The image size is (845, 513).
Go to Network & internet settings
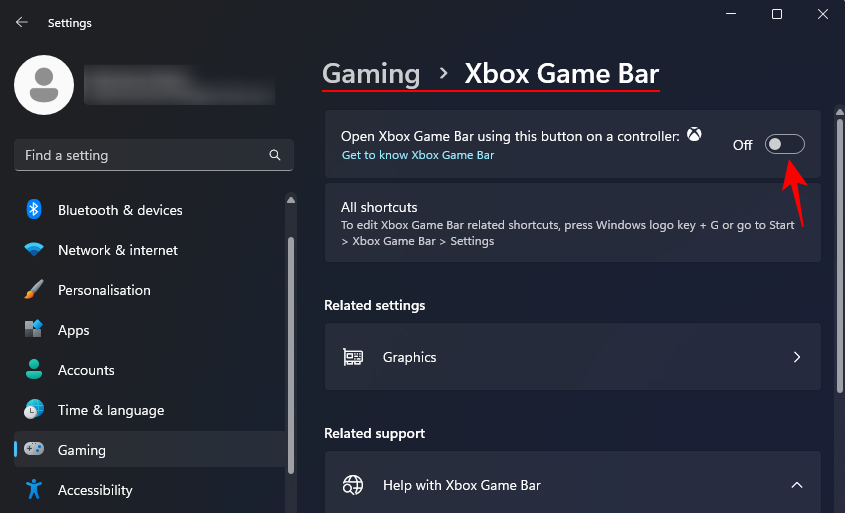(x=118, y=250)
